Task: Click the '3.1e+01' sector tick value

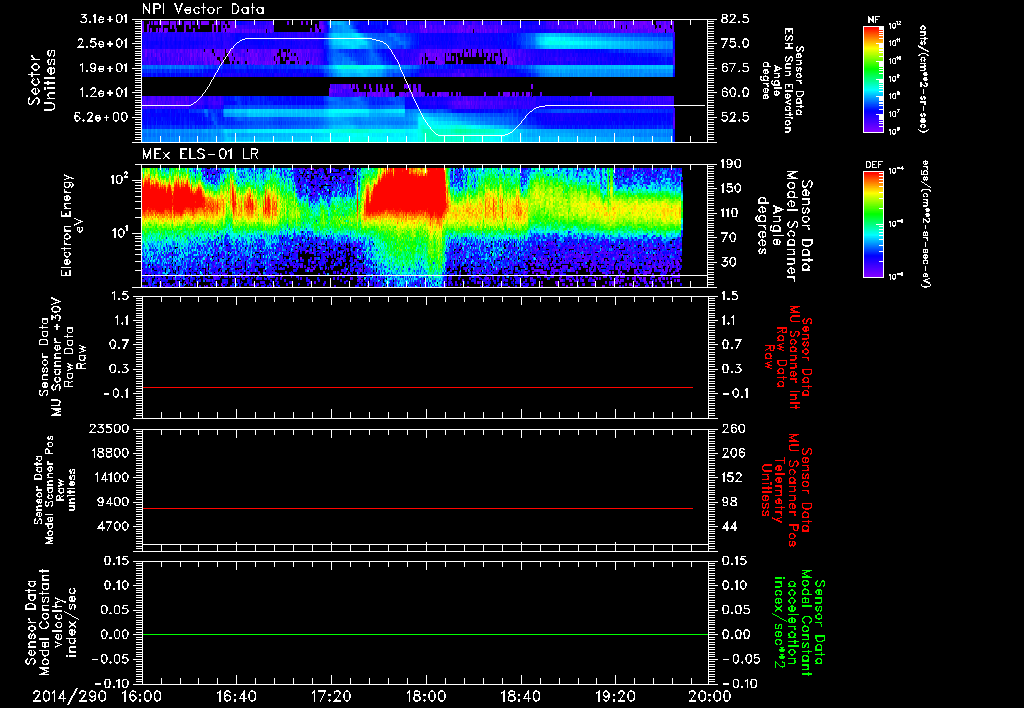Action: (x=102, y=19)
